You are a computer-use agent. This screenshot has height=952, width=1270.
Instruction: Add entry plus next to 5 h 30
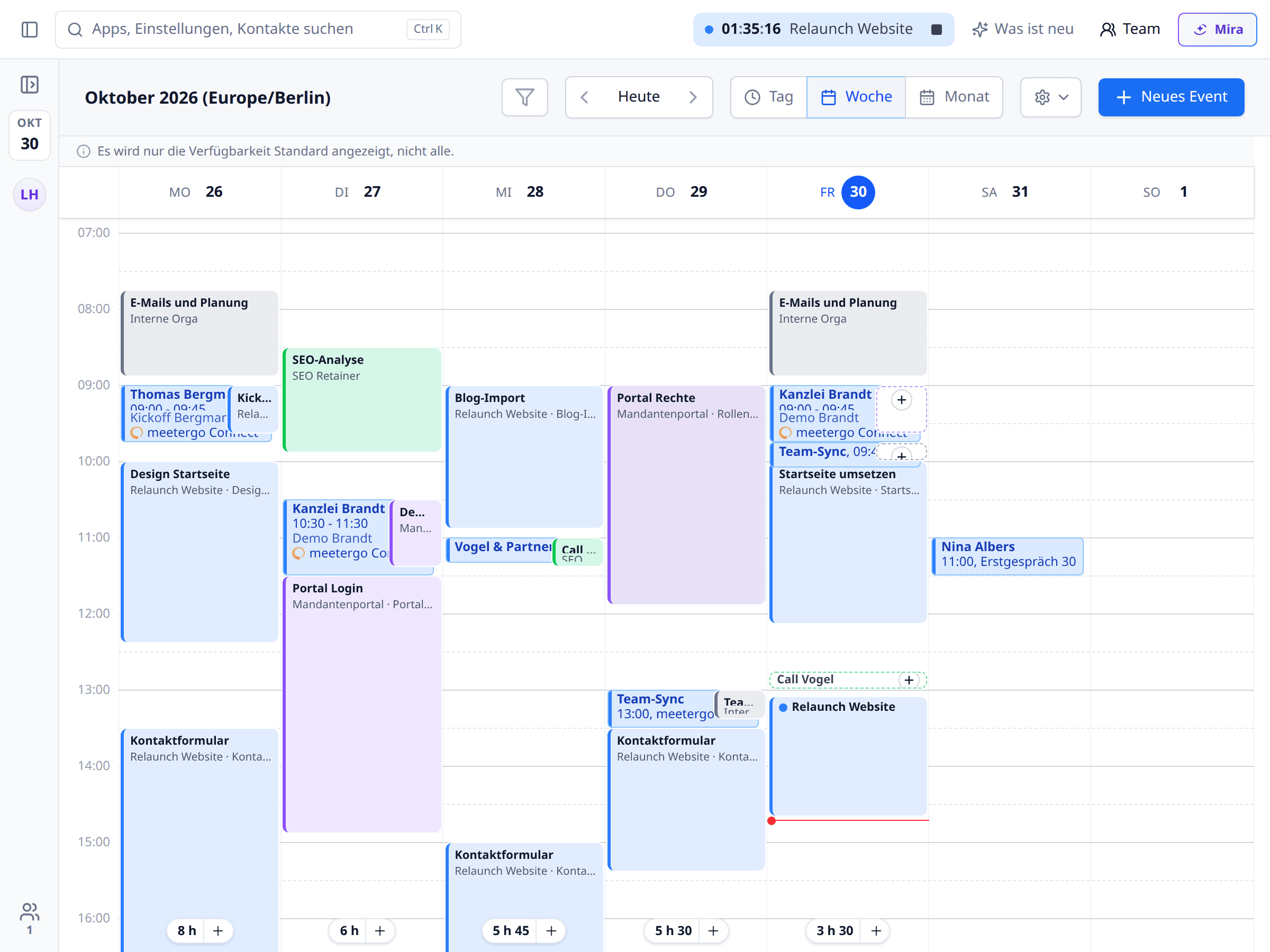[x=713, y=931]
